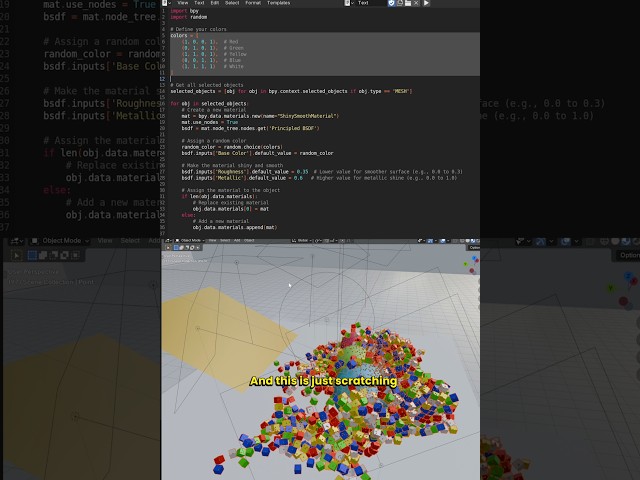The width and height of the screenshot is (640, 480).
Task: Create a new text data-block
Action: pos(400,3)
